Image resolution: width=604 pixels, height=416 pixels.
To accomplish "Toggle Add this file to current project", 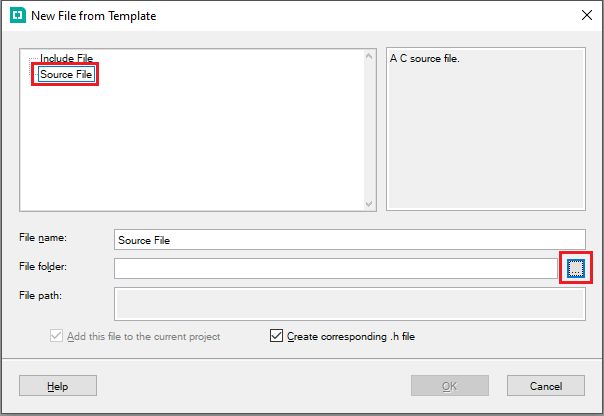I will pos(56,336).
